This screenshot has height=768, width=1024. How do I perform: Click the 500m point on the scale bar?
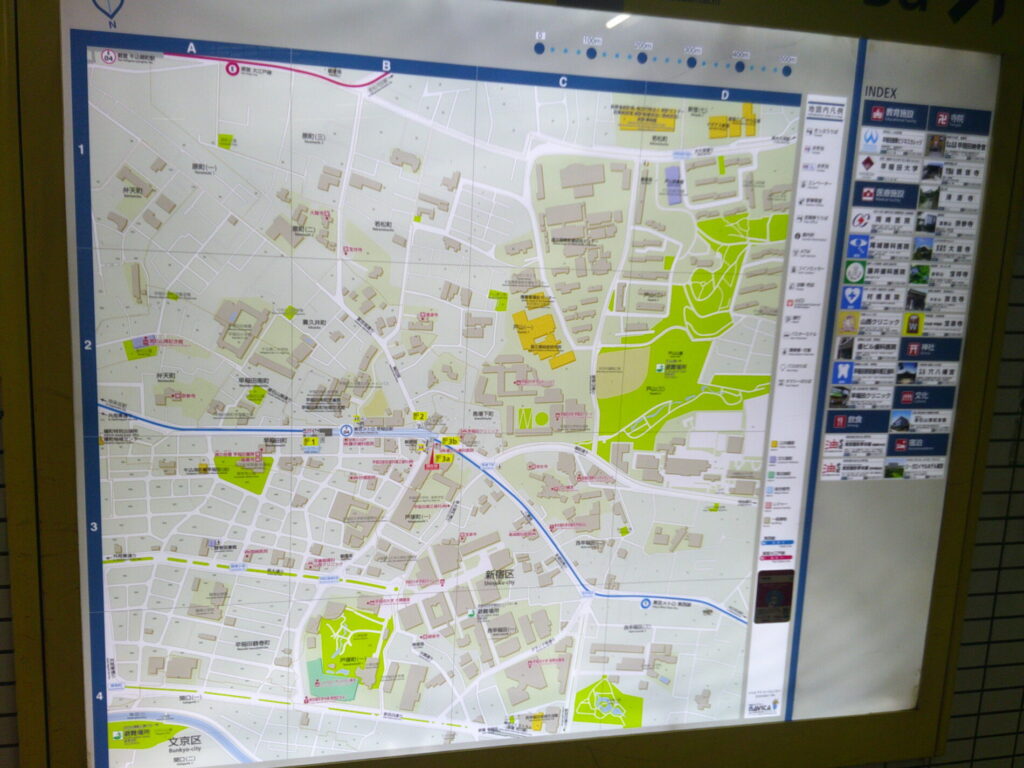[x=787, y=70]
